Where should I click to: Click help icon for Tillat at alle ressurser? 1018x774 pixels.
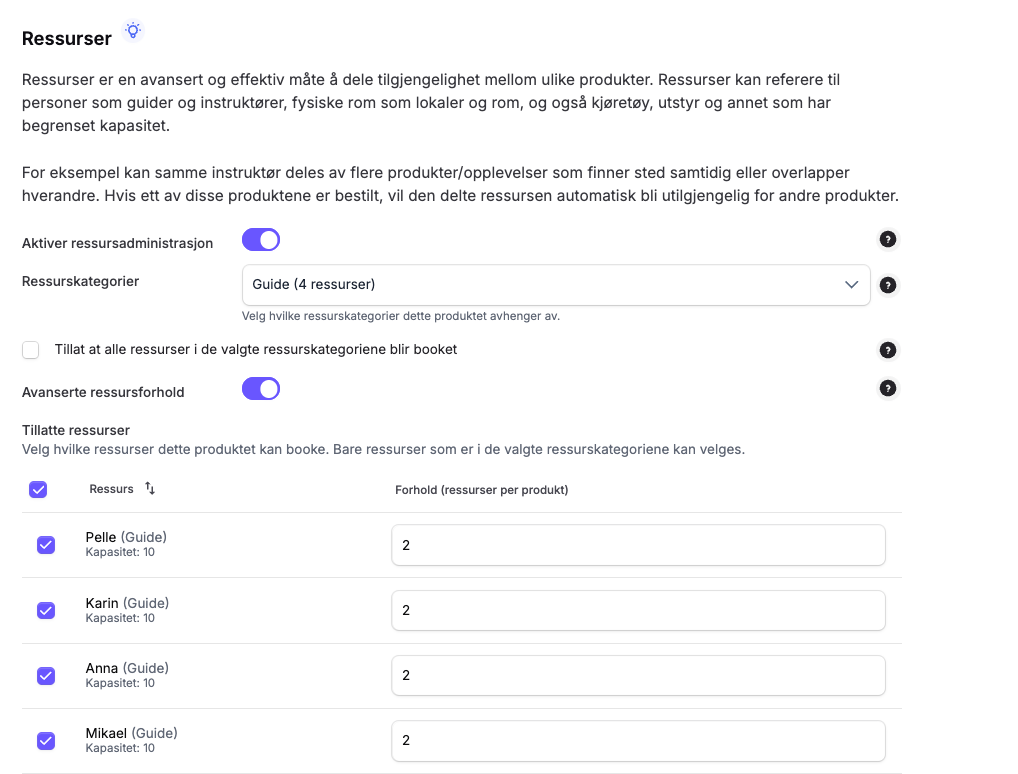point(887,350)
